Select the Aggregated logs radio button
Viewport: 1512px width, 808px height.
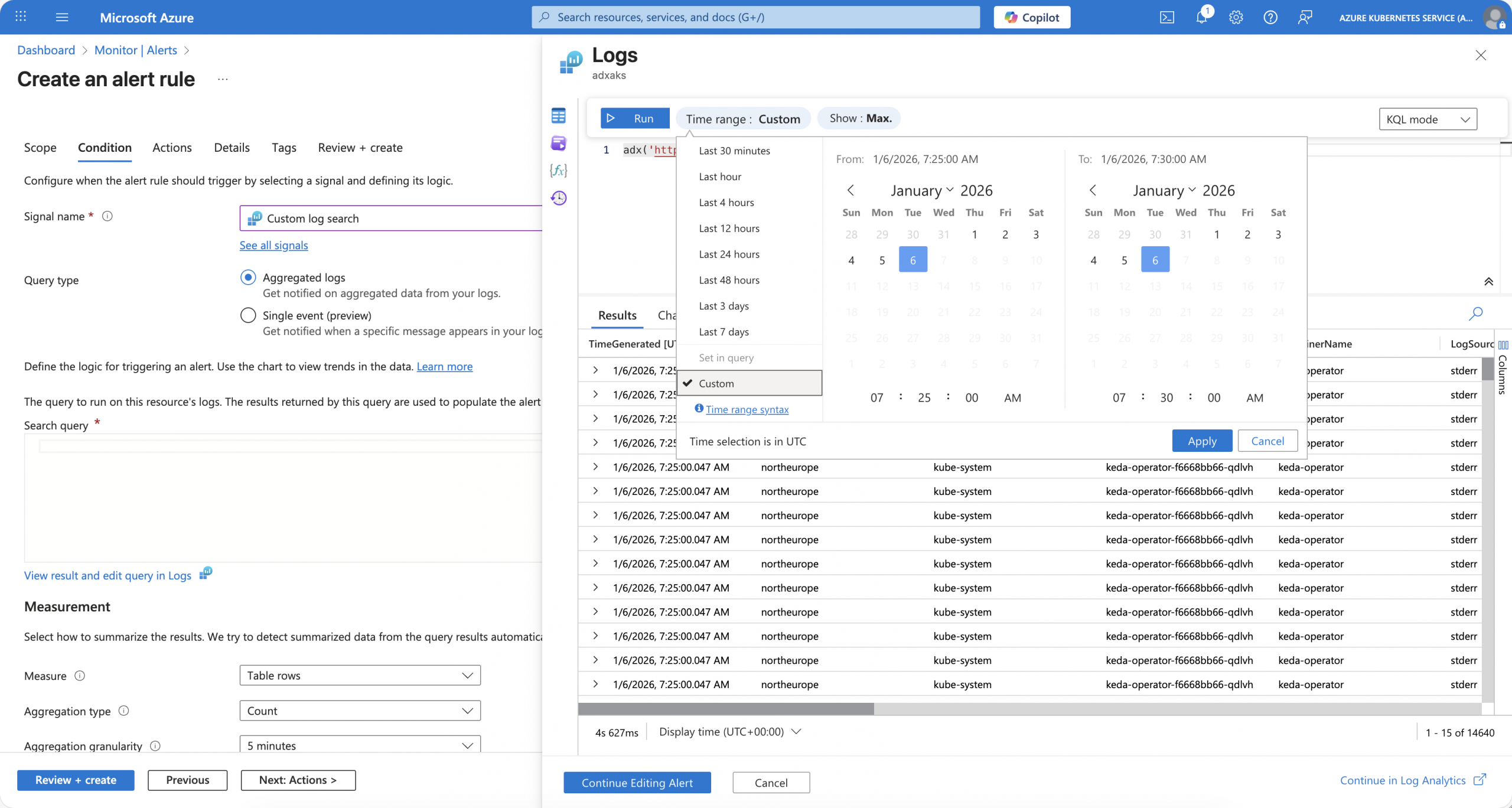(248, 277)
